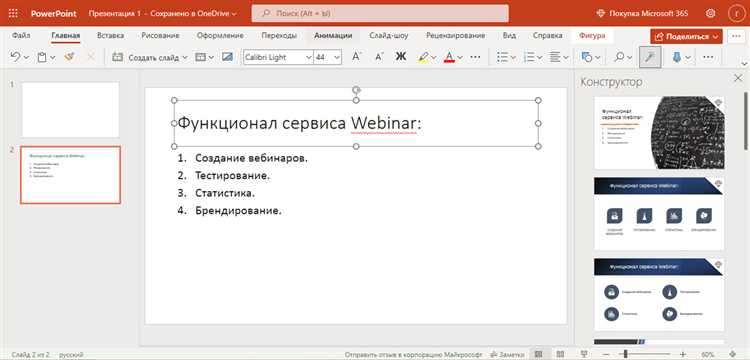
Task: Click the zoom out minus icon
Action: [606, 355]
